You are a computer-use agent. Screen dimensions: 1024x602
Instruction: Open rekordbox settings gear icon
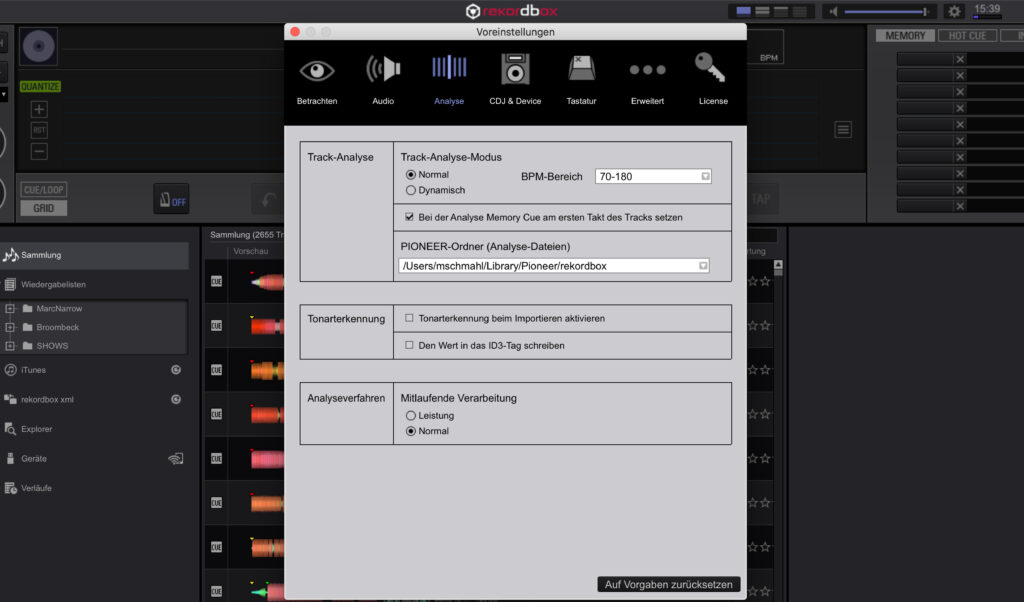[x=954, y=11]
